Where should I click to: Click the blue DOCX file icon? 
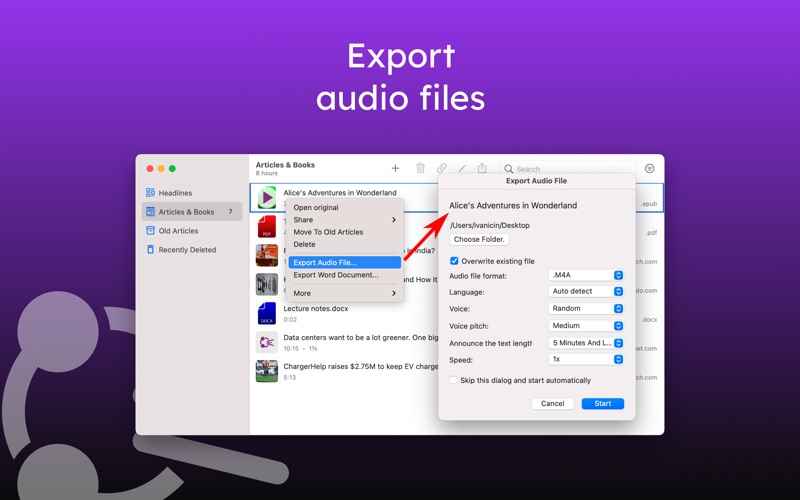(x=267, y=313)
